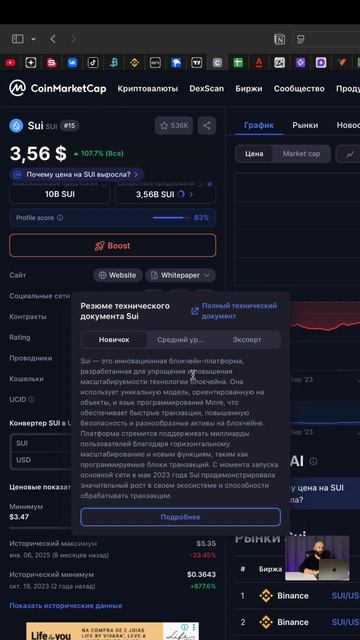Open the blue B coin bookmark icon
The width and height of the screenshot is (360, 640).
[x=114, y=62]
